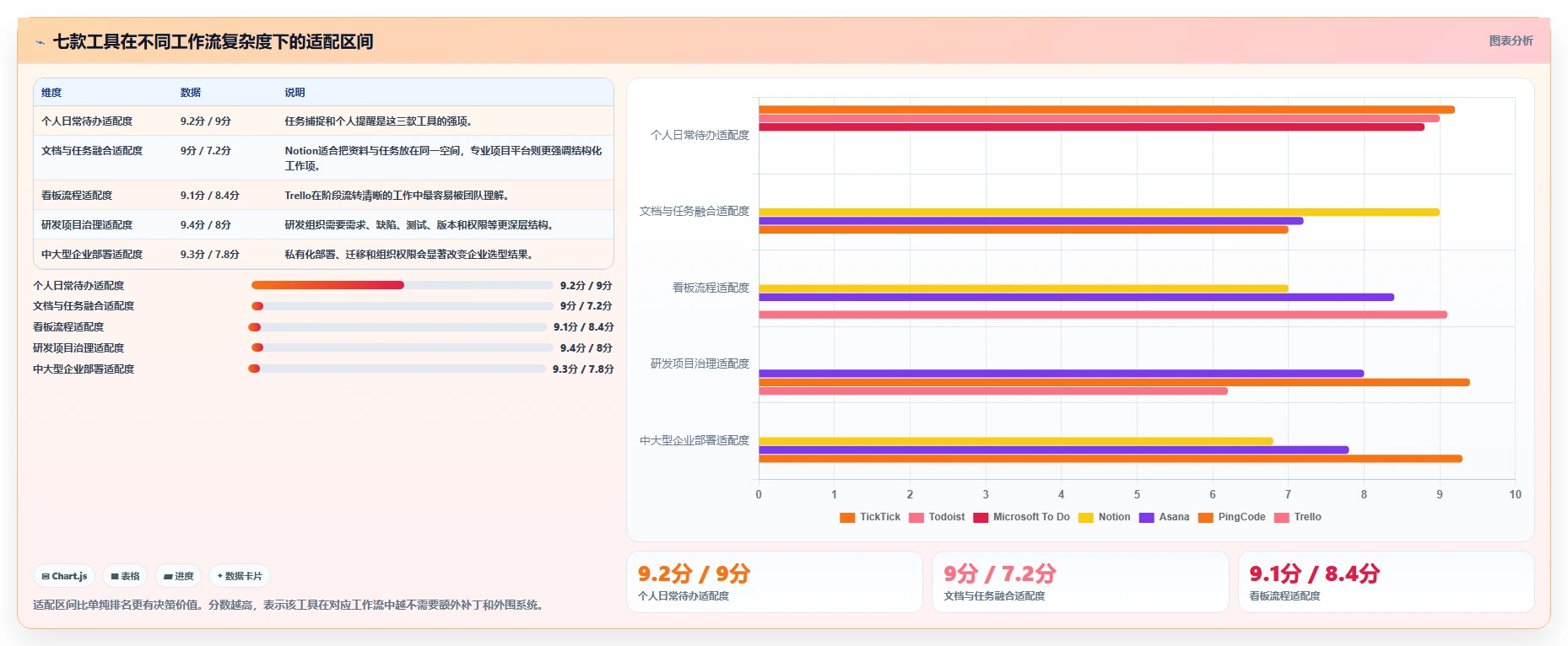Toggle PingCode legend swatch in chart
This screenshot has width=1568, height=646.
[x=1206, y=517]
